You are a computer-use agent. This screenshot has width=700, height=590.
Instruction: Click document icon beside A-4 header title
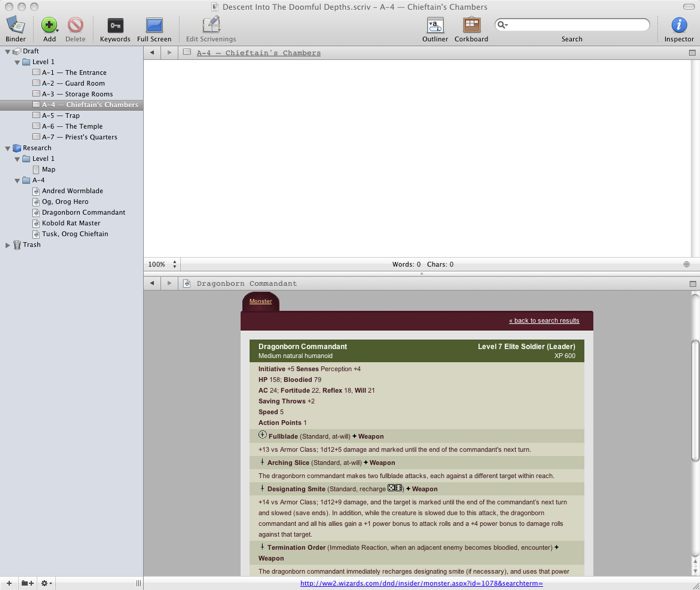coord(187,52)
